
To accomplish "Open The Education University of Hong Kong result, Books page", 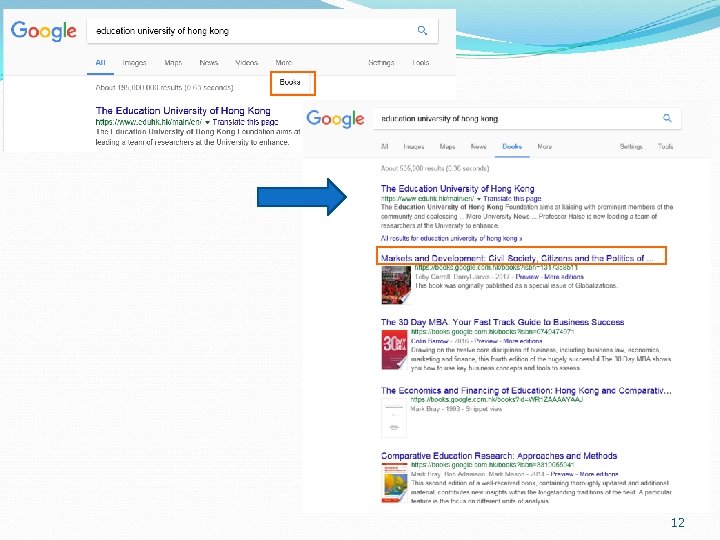I will [457, 189].
